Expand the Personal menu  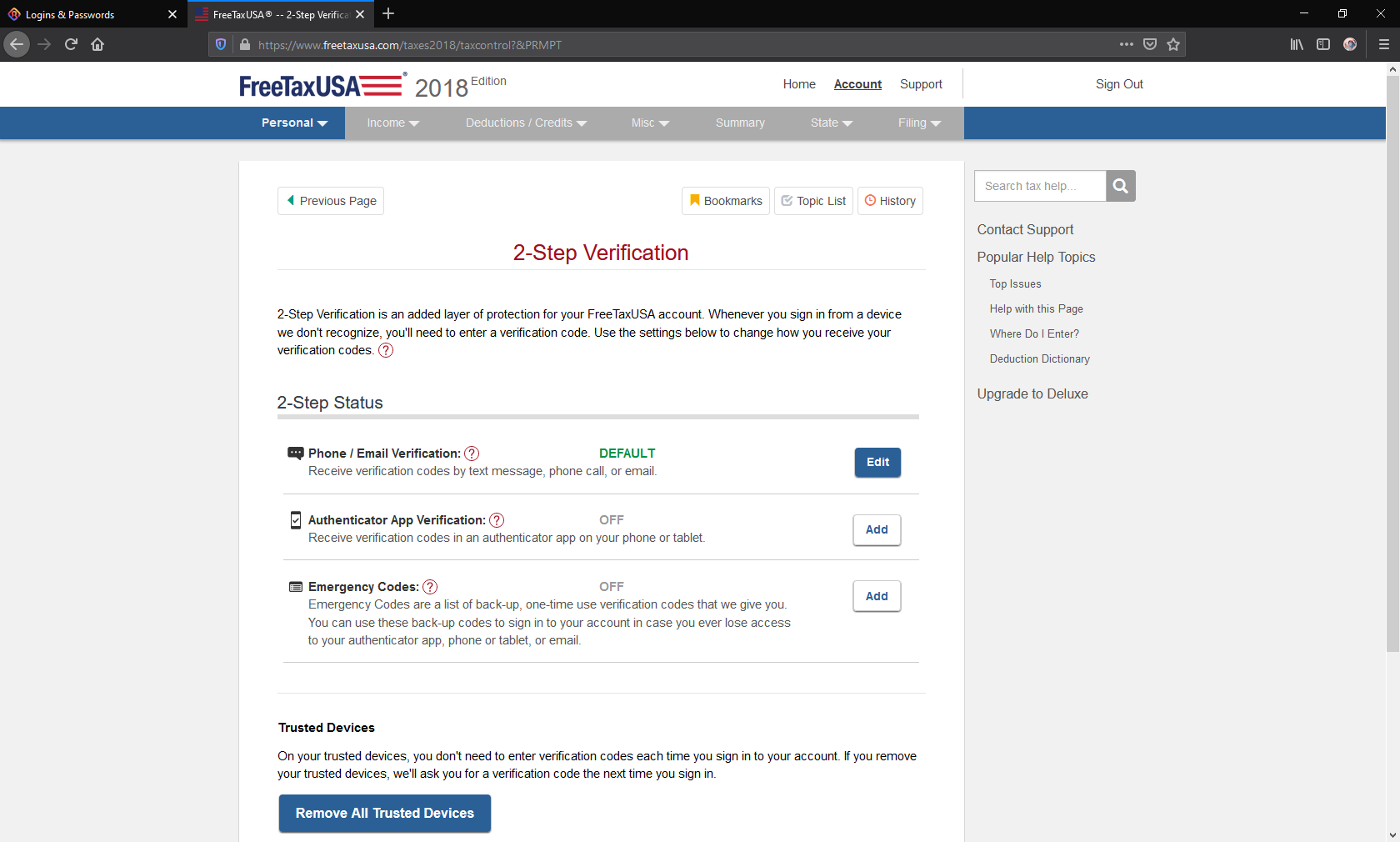click(294, 123)
